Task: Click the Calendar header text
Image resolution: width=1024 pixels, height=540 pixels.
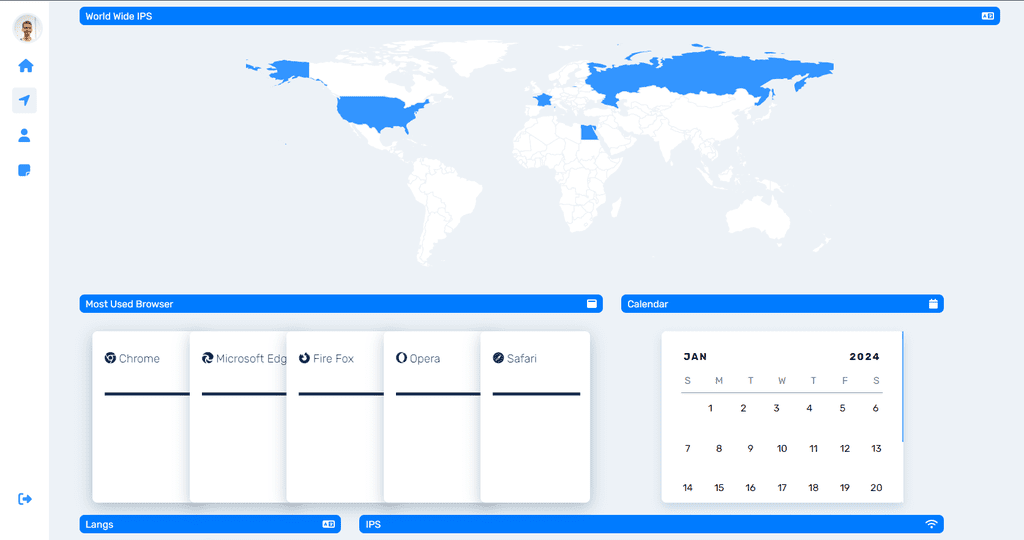Action: pyautogui.click(x=647, y=304)
